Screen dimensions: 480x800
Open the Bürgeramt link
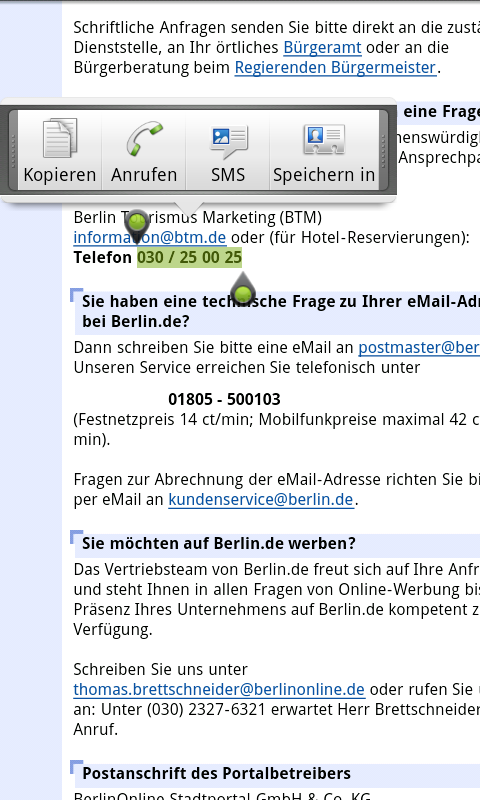tap(322, 47)
